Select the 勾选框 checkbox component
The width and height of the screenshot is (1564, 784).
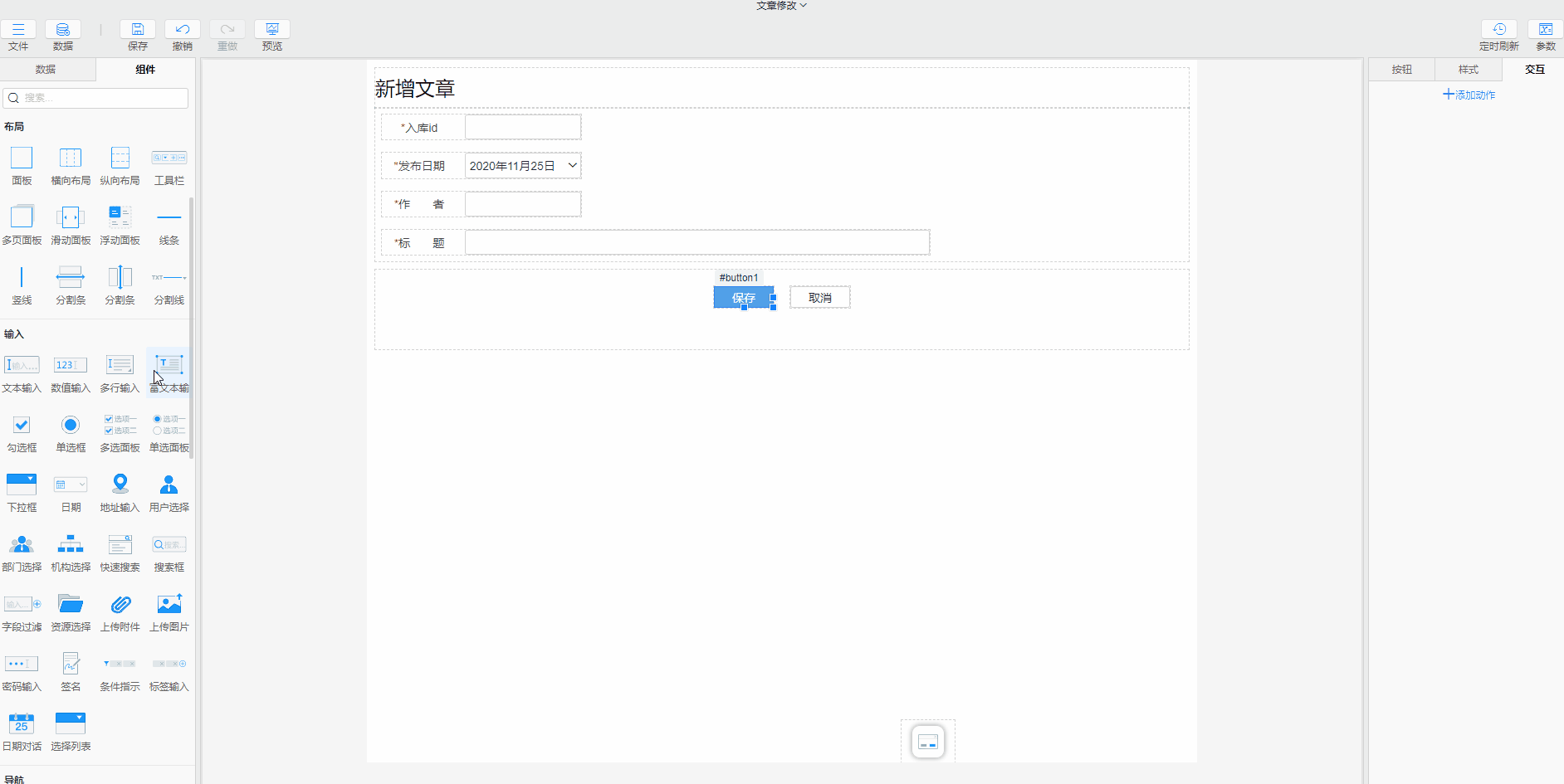click(22, 426)
